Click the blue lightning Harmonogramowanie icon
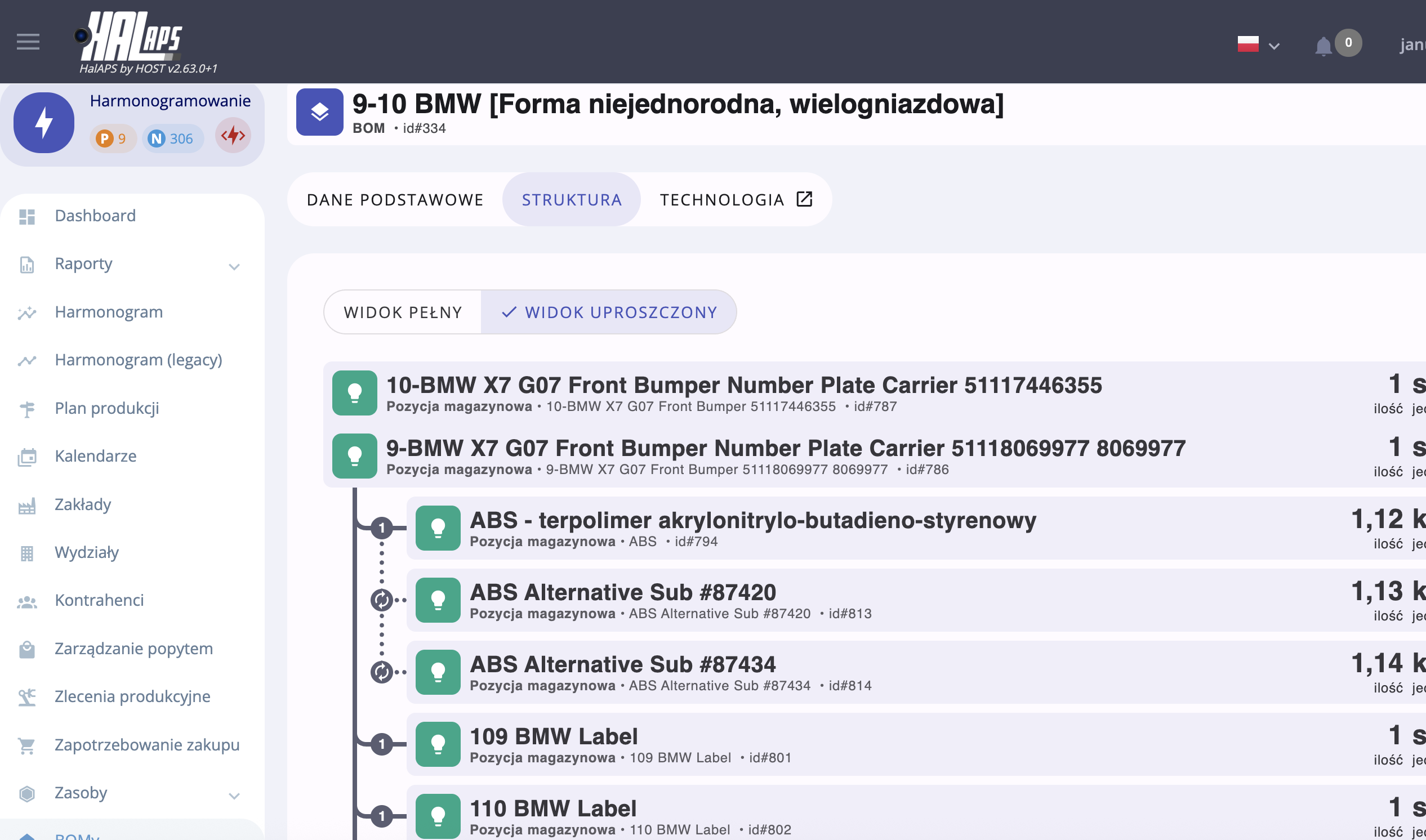 pos(43,122)
